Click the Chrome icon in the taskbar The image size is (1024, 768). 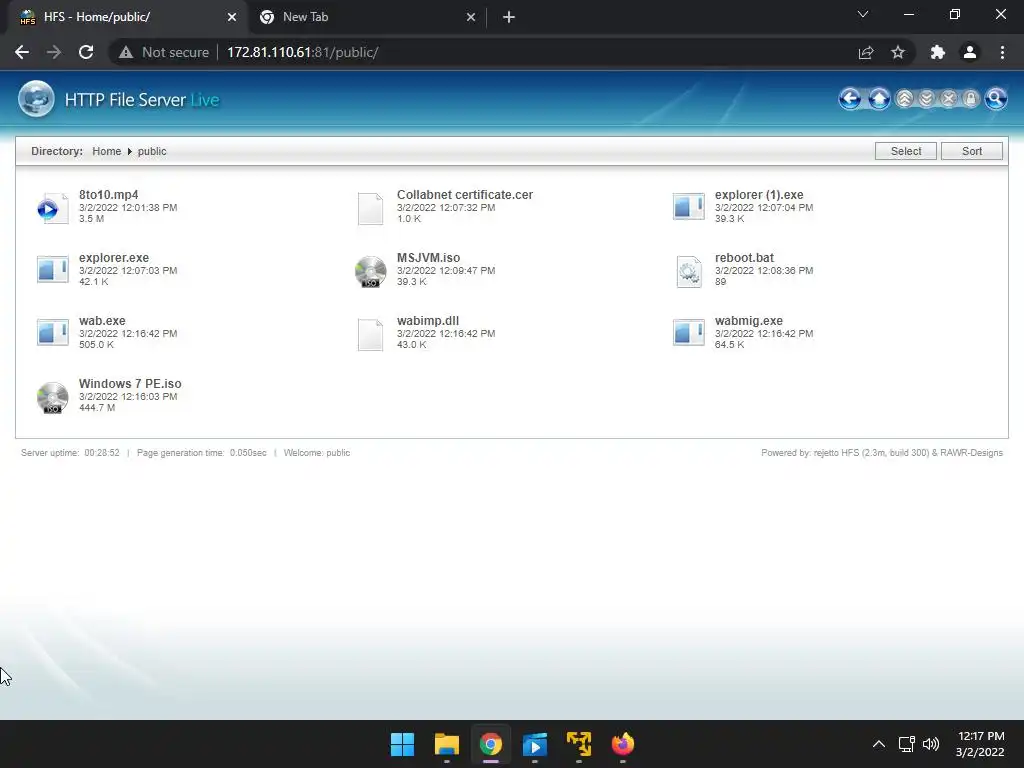490,744
